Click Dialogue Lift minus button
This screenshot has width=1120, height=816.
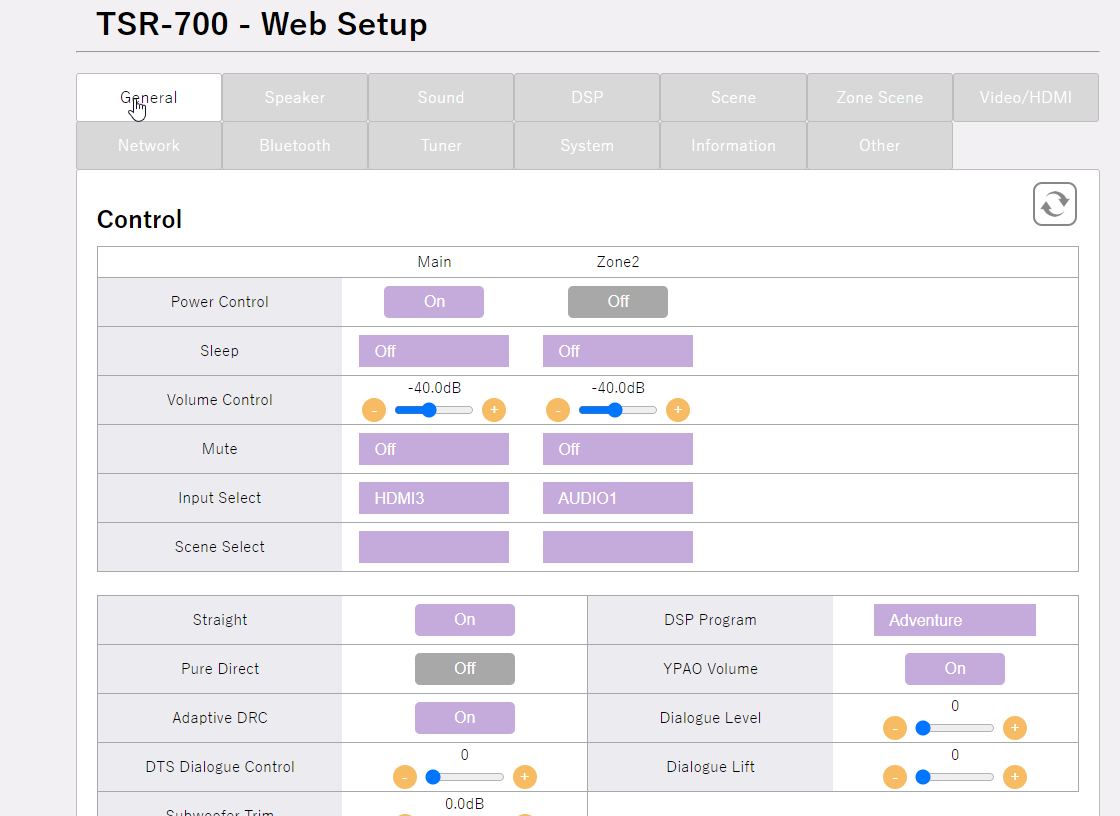[895, 777]
